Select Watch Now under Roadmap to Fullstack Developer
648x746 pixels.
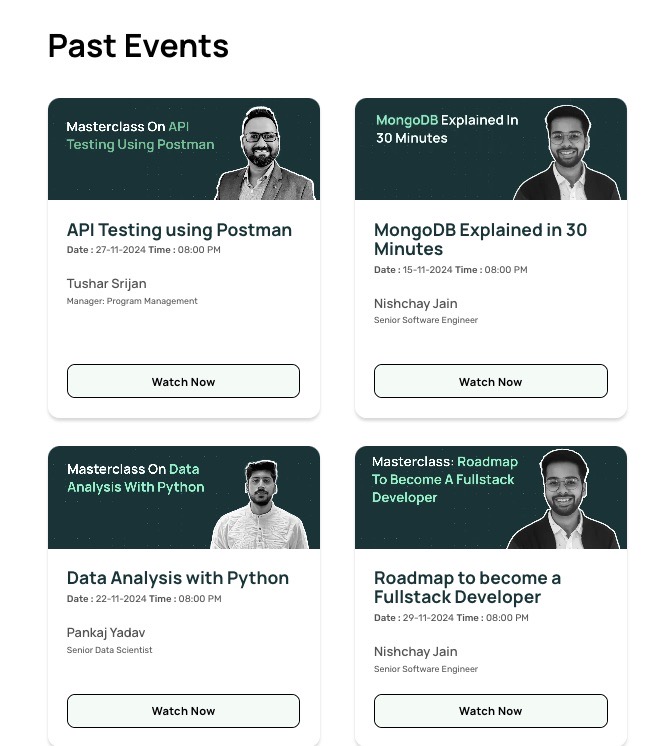(x=491, y=711)
